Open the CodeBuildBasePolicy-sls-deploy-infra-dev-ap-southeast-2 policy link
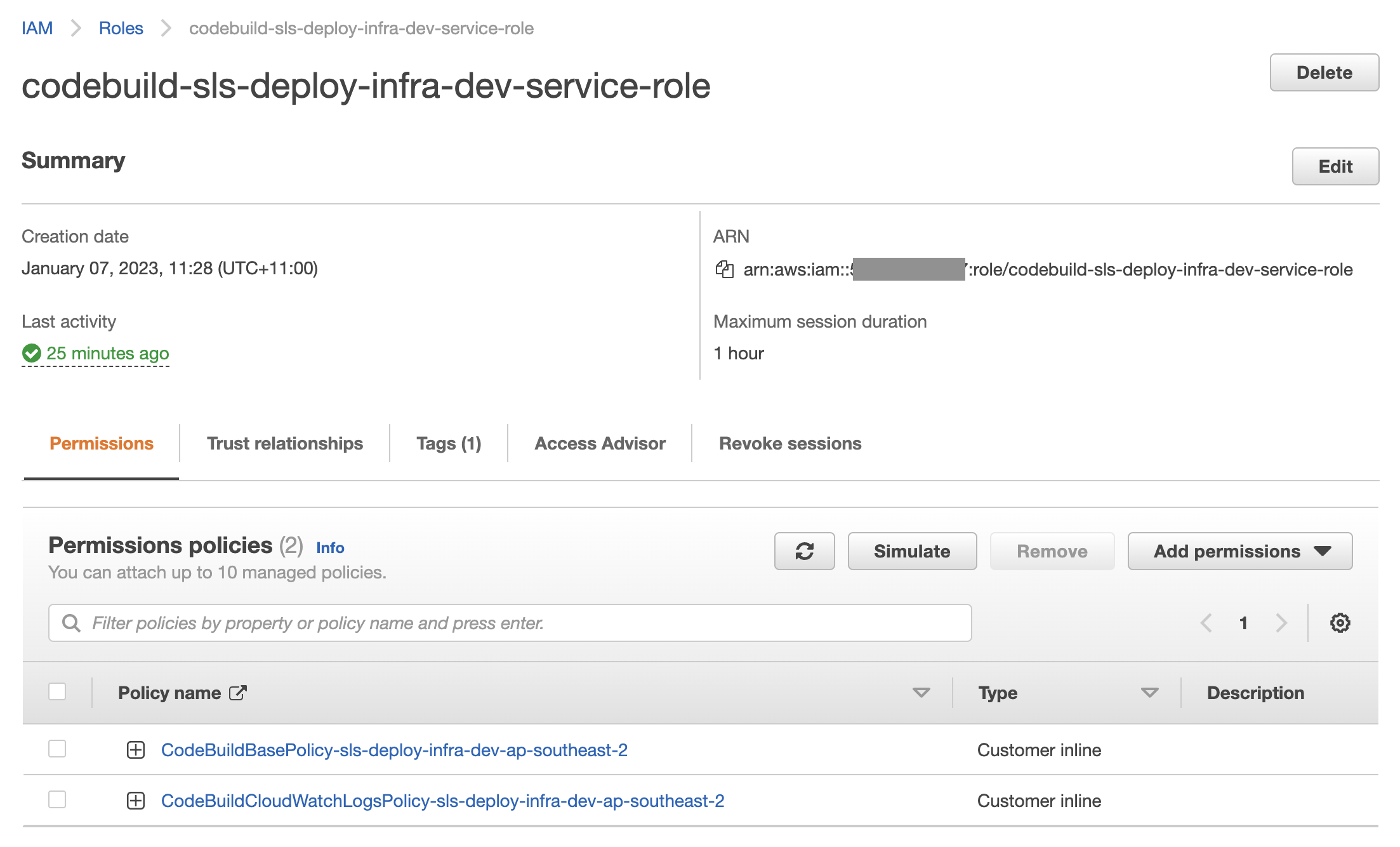 [x=394, y=750]
